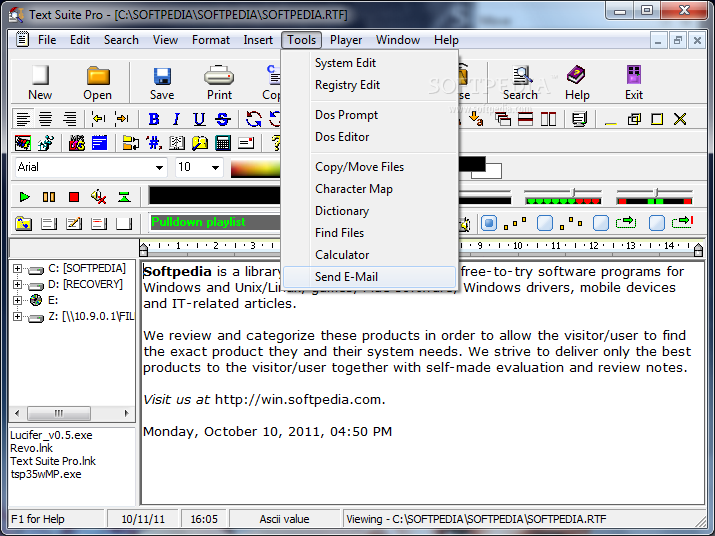Click the New document button

click(40, 83)
